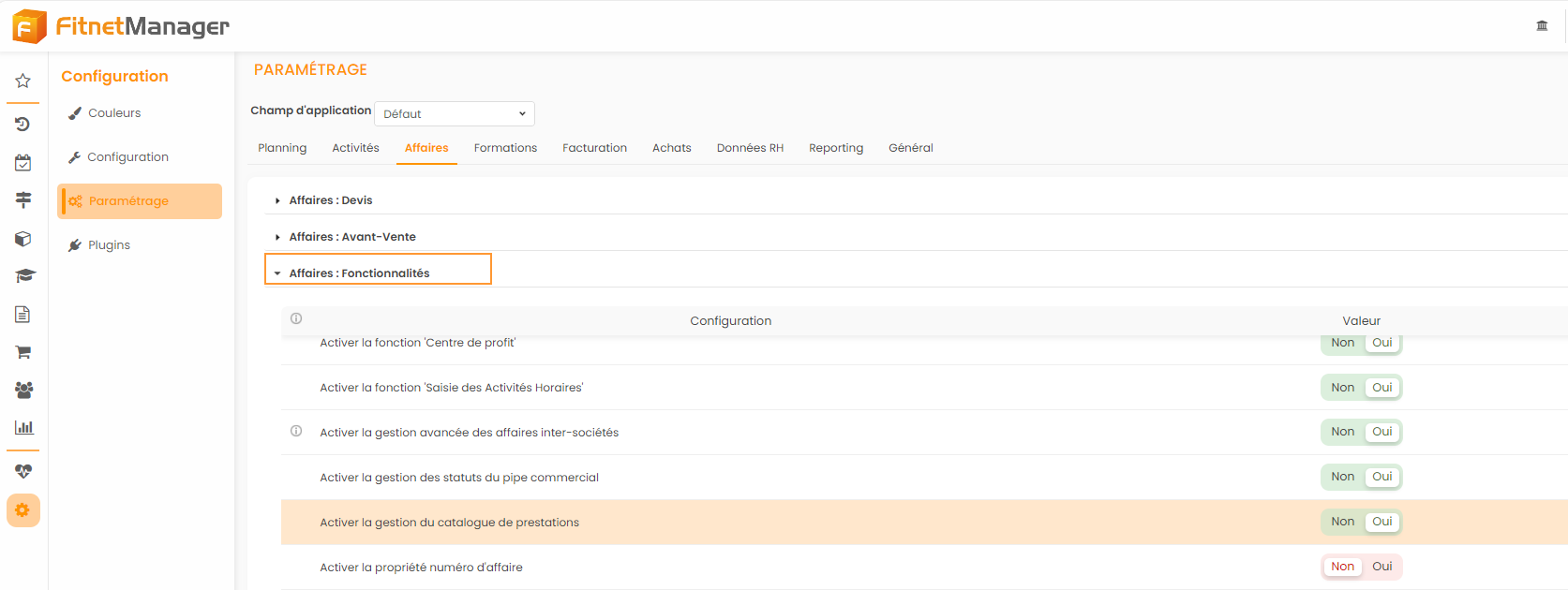Open the history clock icon in sidebar
Image resolution: width=1568 pixels, height=590 pixels.
point(23,125)
